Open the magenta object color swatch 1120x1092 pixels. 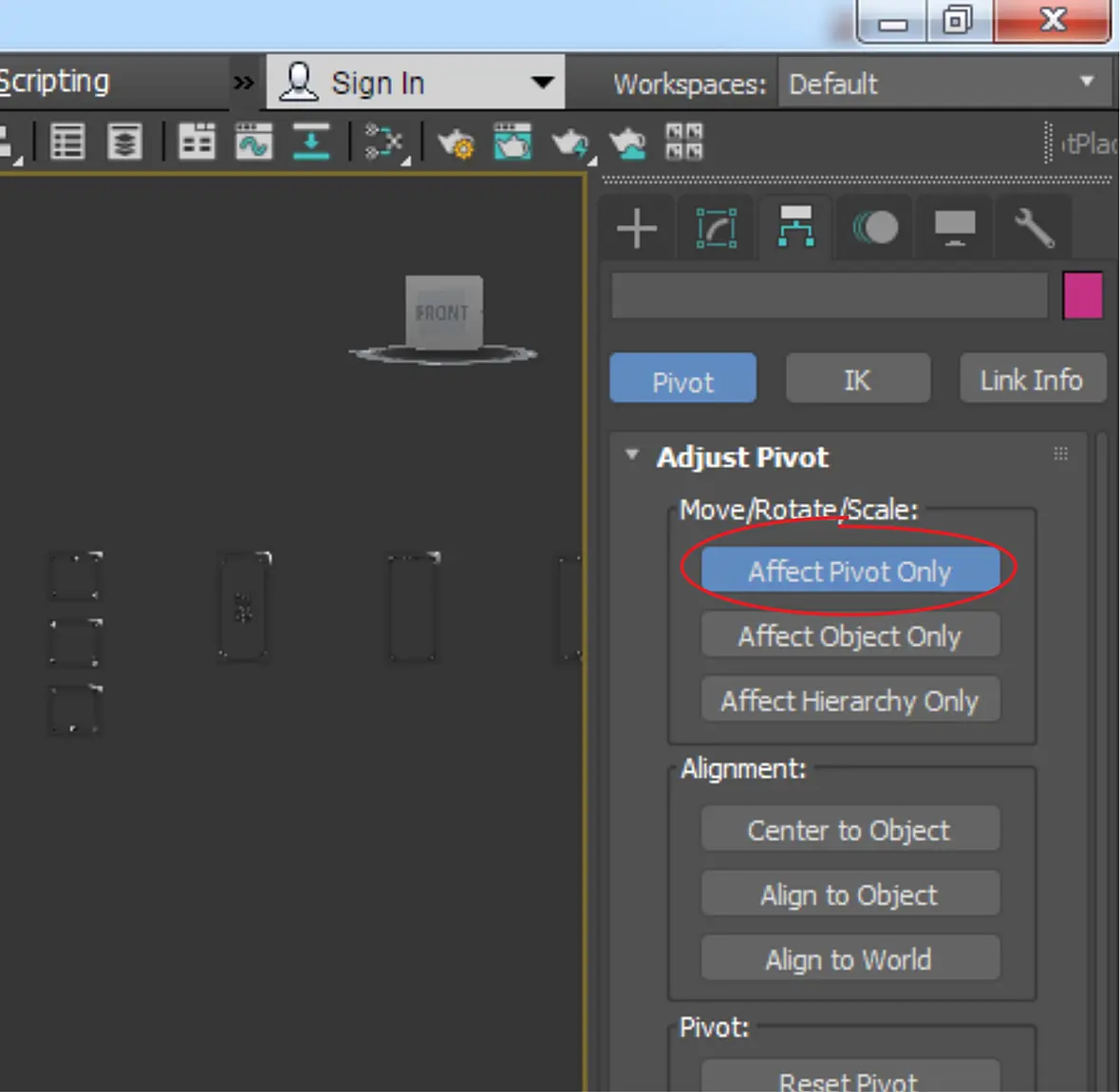point(1082,294)
